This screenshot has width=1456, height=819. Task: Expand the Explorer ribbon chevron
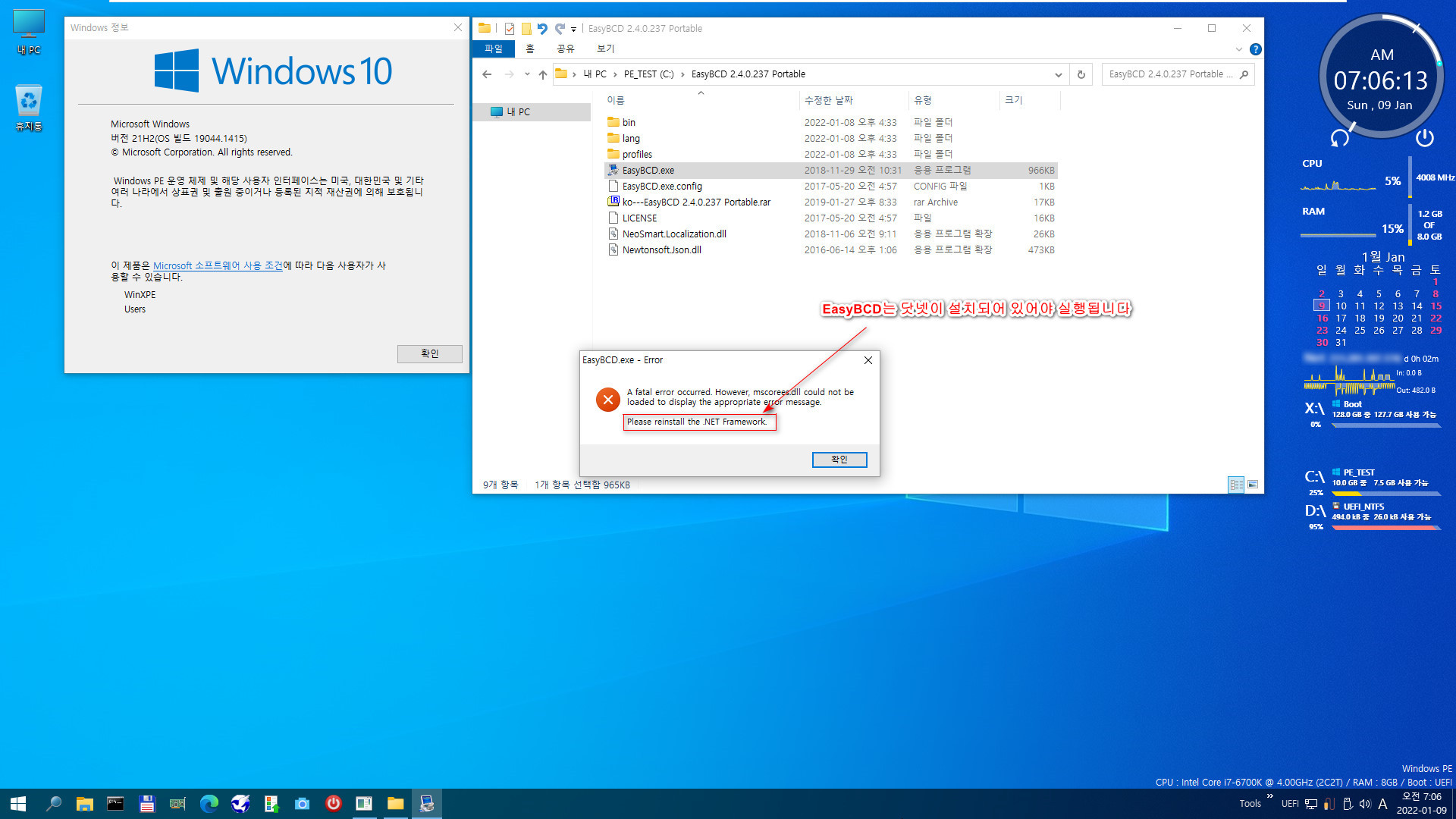[x=1239, y=49]
